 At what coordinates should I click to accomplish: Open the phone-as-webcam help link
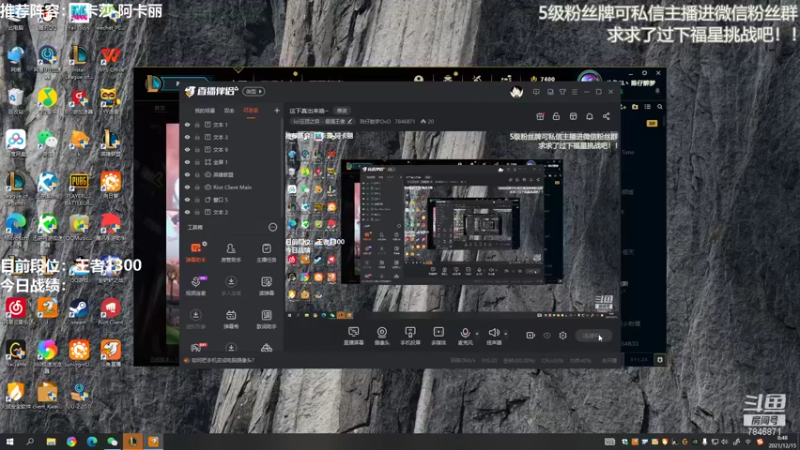click(x=222, y=360)
